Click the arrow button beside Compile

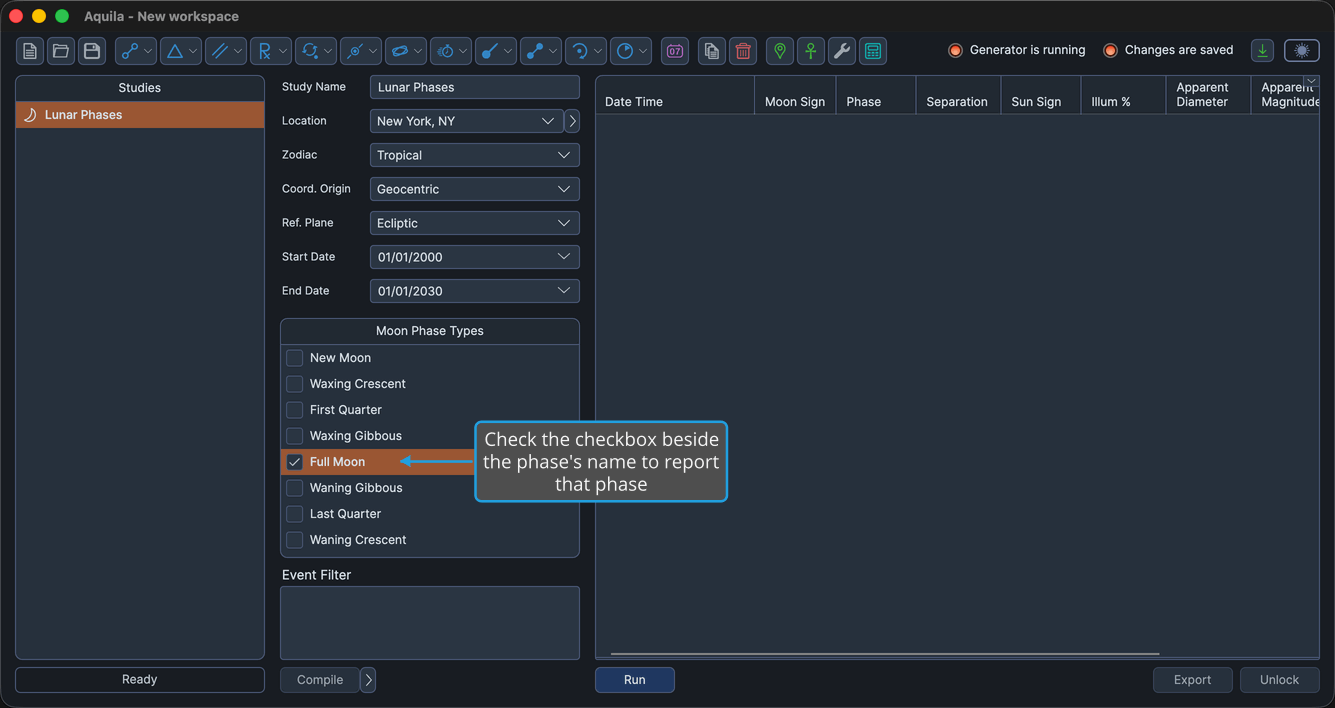click(x=368, y=680)
